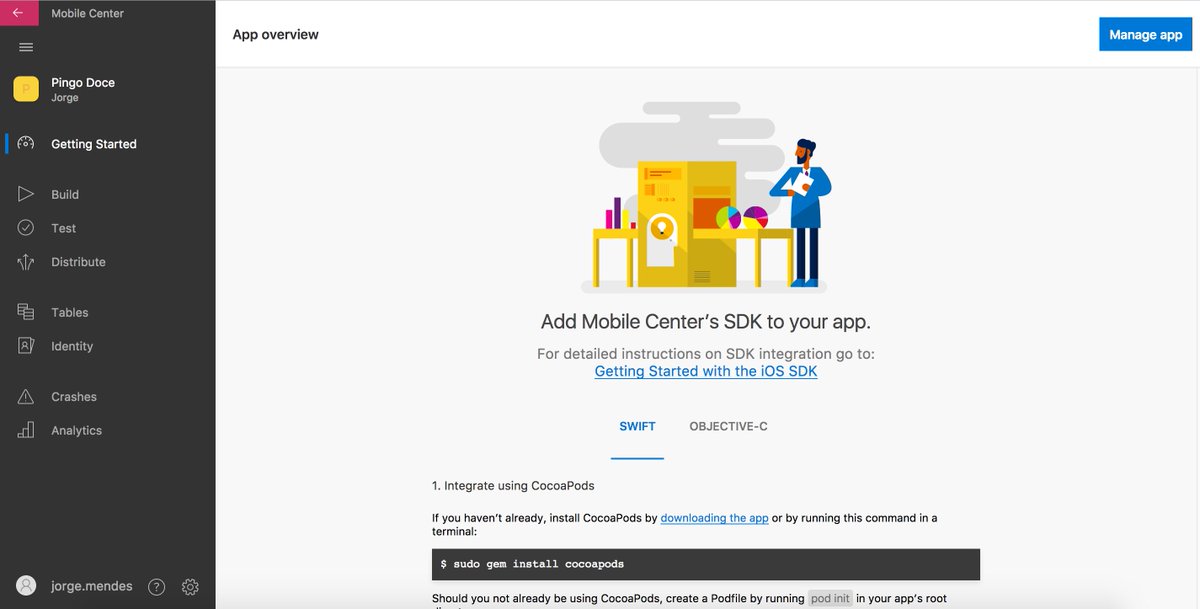The image size is (1200, 609).
Task: Click the Mobile Center title
Action: [x=88, y=14]
